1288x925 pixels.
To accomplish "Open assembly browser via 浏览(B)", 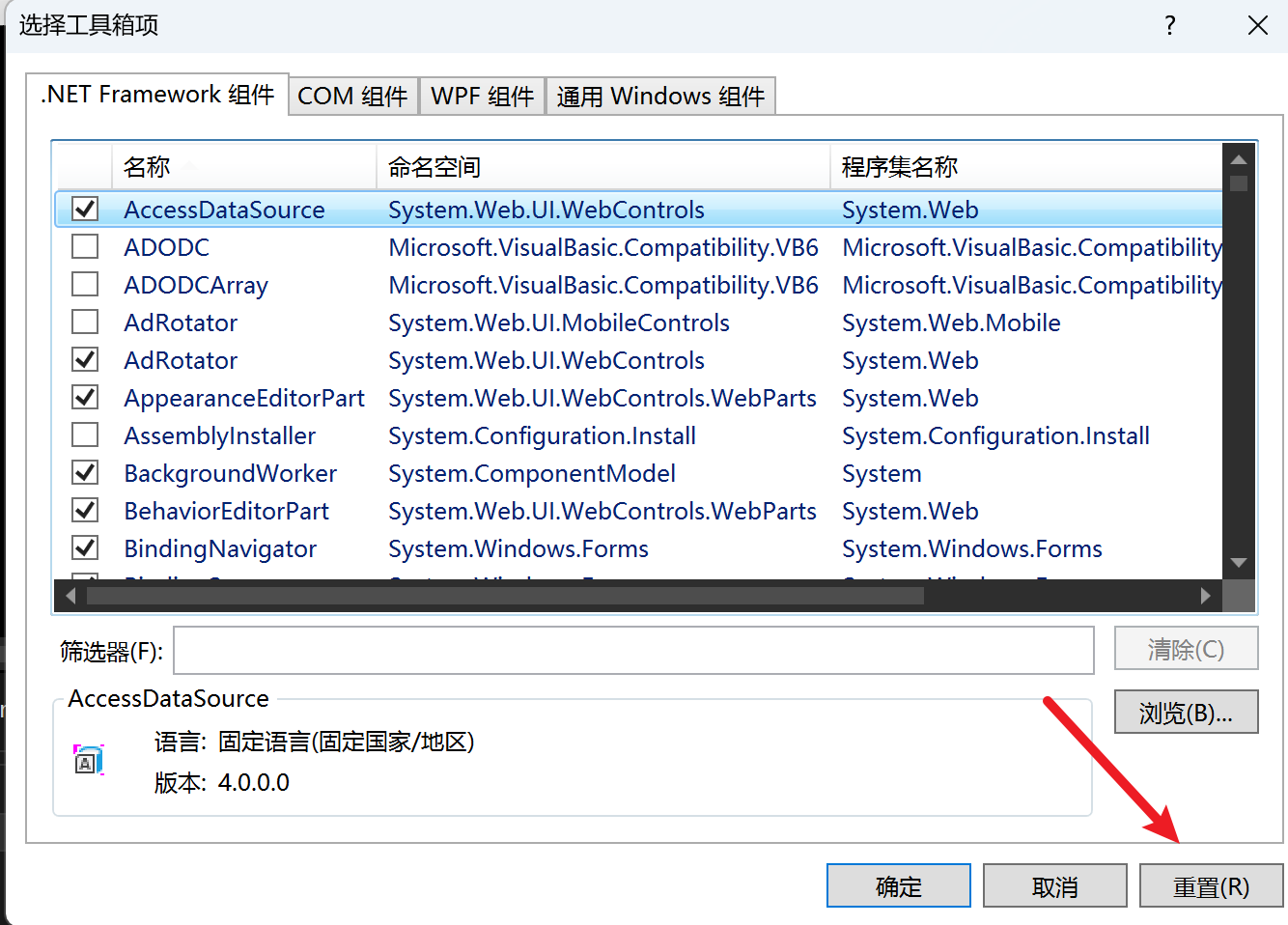I will click(x=1186, y=712).
